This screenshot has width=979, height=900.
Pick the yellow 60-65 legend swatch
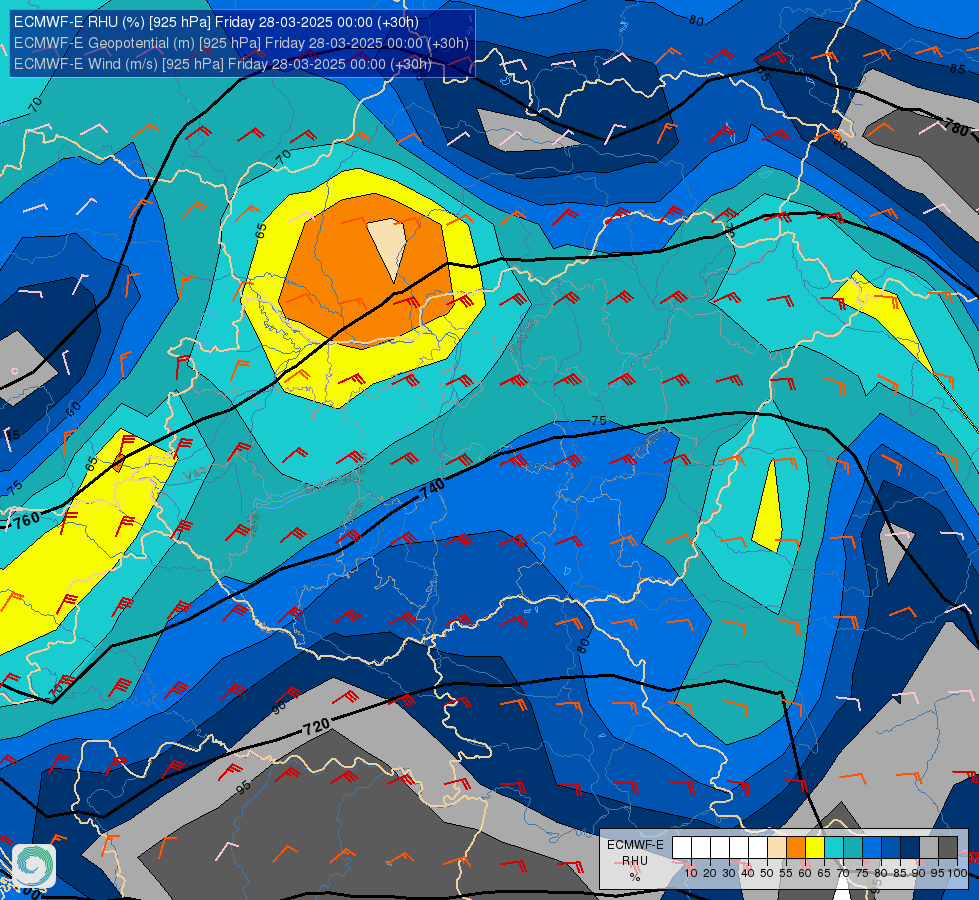point(815,848)
